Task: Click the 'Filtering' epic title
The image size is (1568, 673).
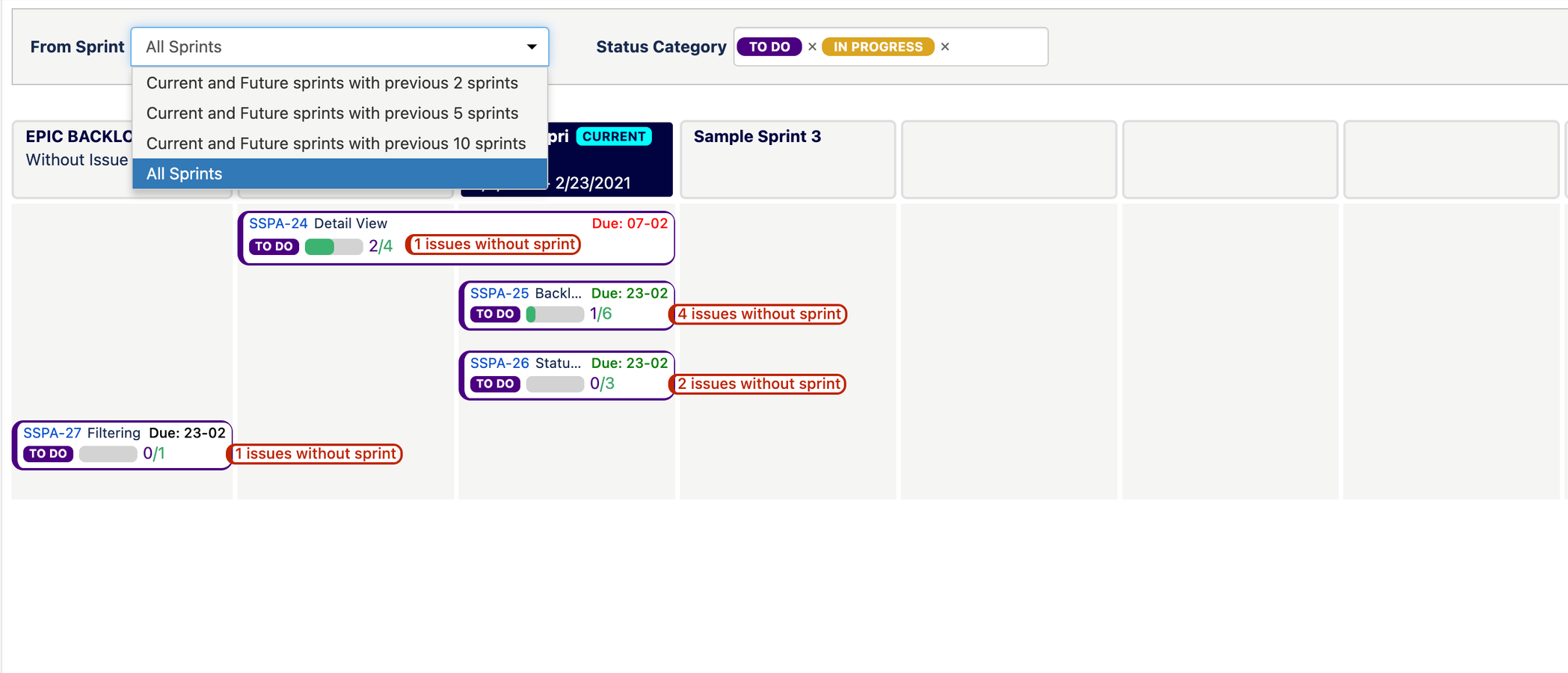Action: 114,433
